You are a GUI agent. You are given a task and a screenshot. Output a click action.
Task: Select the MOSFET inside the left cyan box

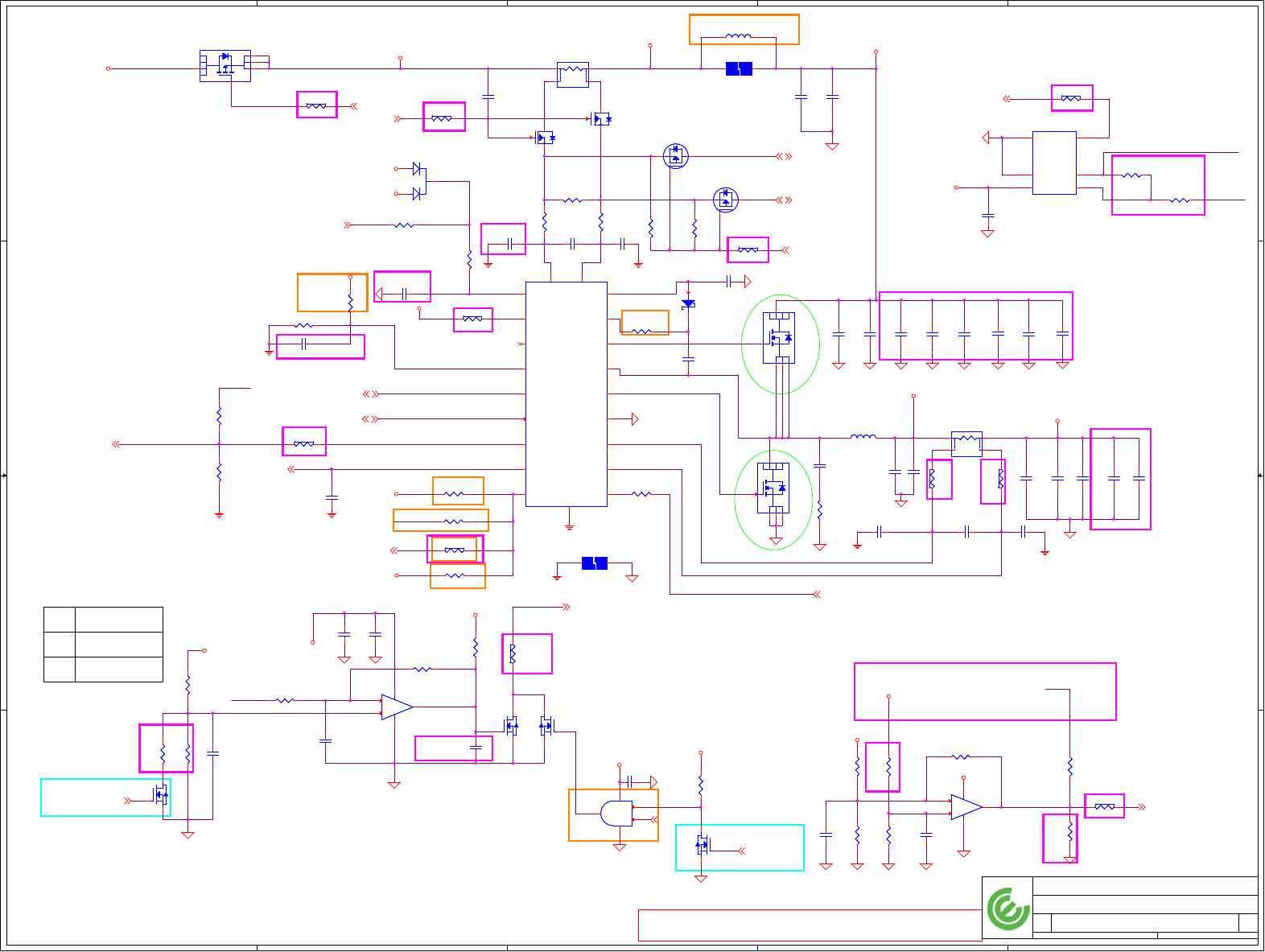[x=161, y=795]
